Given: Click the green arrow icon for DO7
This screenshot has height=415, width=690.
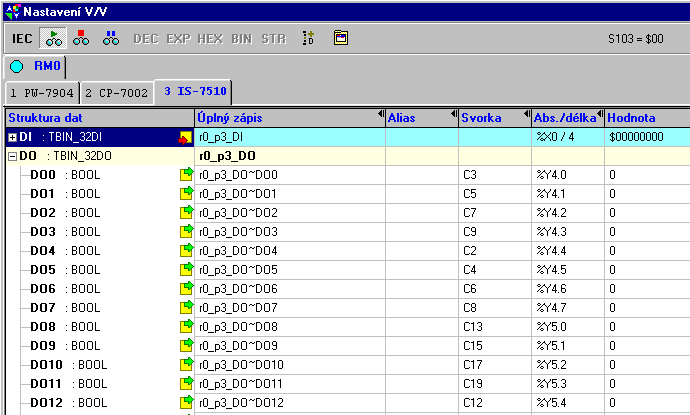Looking at the screenshot, I should coord(187,308).
